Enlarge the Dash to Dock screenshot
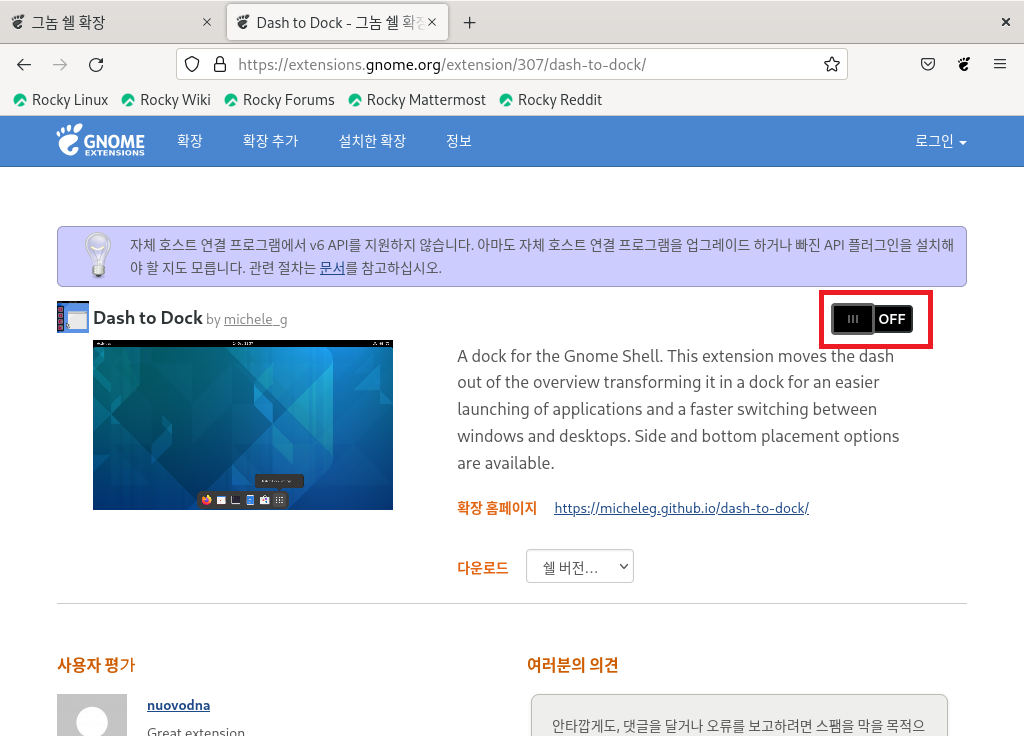This screenshot has width=1024, height=736. (243, 425)
